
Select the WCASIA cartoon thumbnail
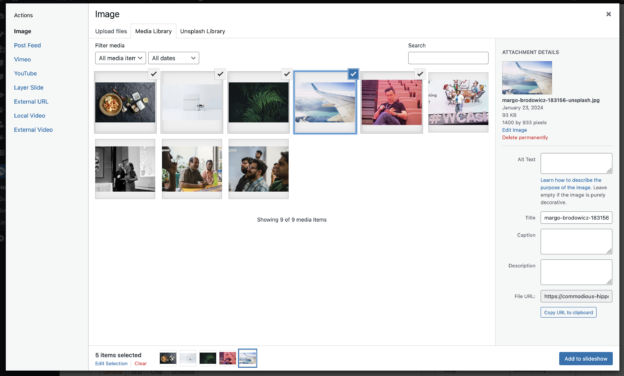[x=458, y=102]
